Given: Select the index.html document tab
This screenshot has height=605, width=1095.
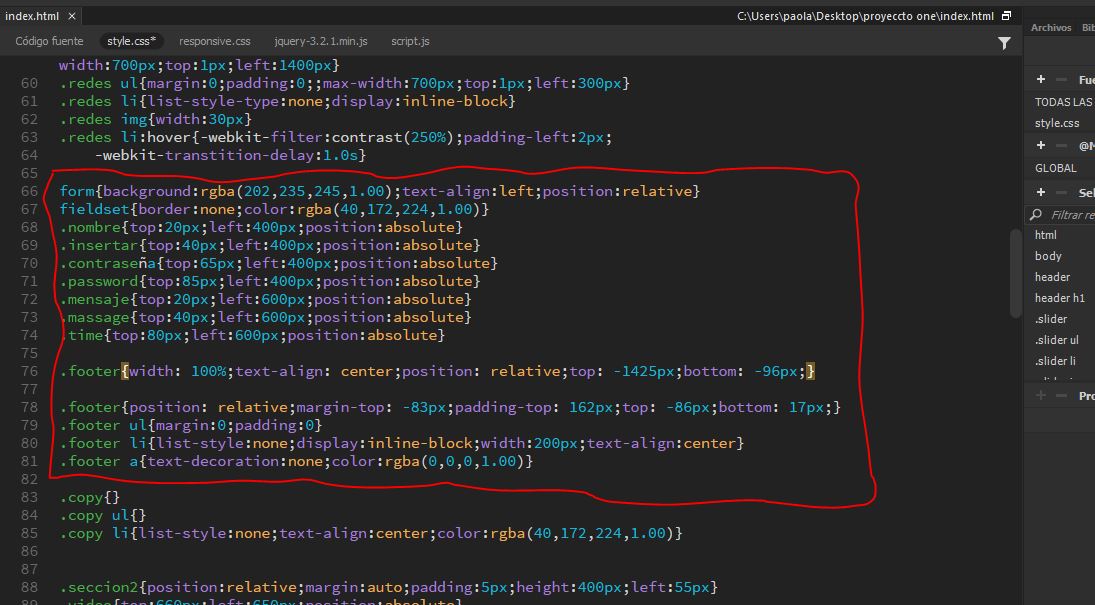Looking at the screenshot, I should coord(32,15).
